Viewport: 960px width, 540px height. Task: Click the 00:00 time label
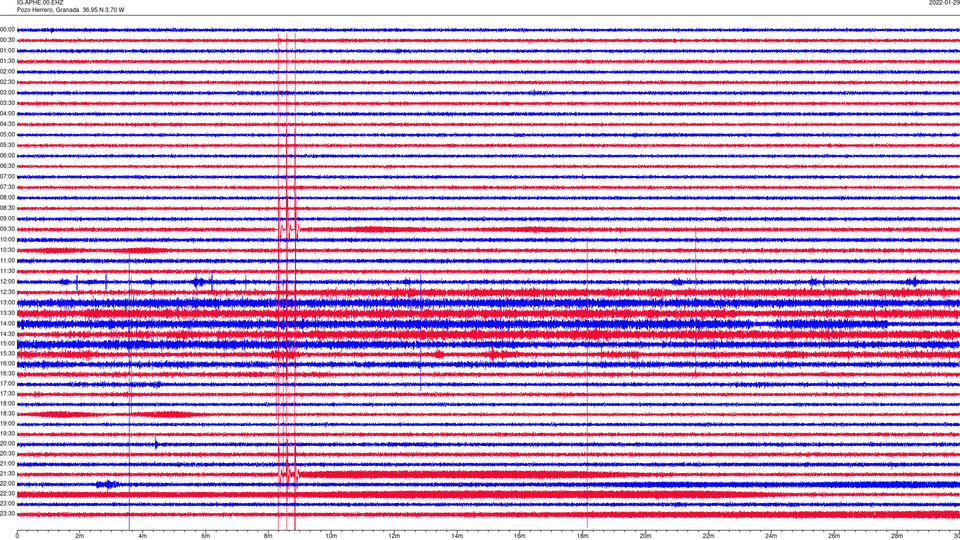coord(8,29)
